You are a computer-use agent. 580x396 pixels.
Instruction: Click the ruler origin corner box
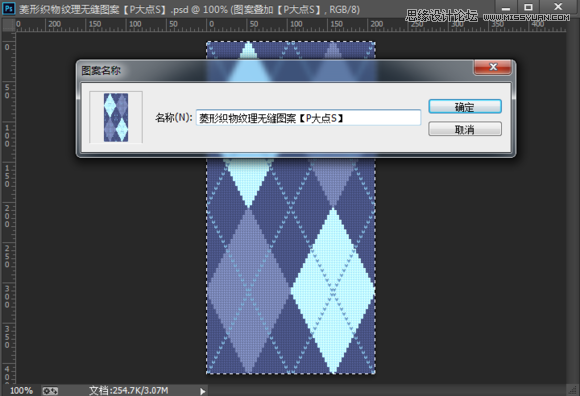point(8,25)
